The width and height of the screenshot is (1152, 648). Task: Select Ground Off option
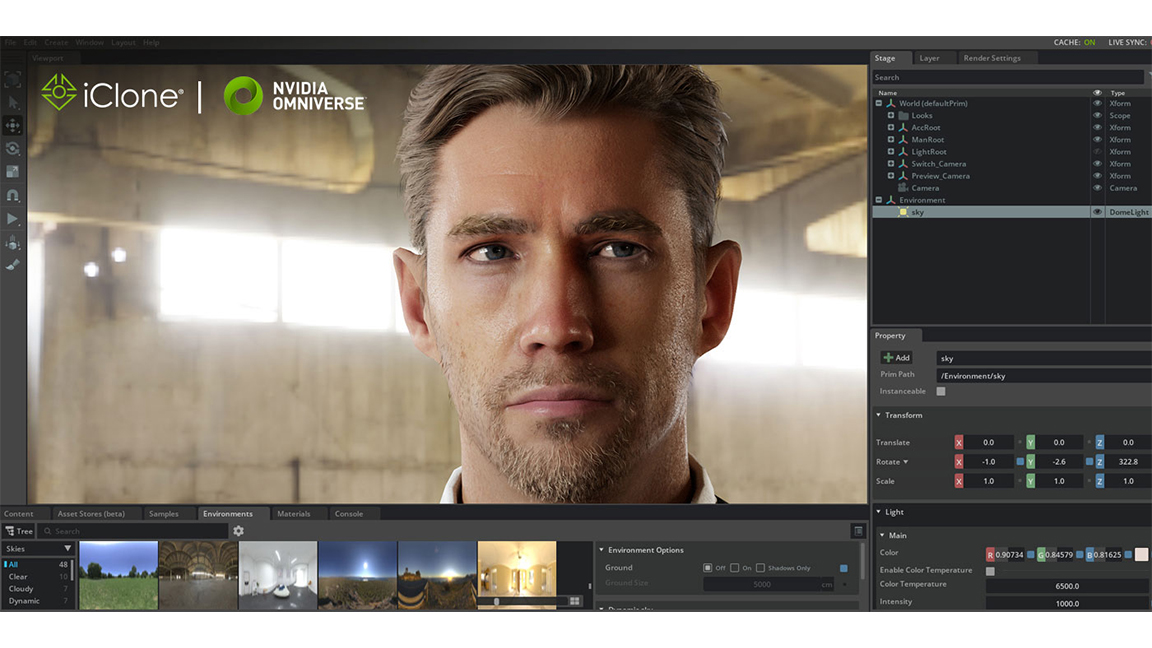click(x=708, y=568)
